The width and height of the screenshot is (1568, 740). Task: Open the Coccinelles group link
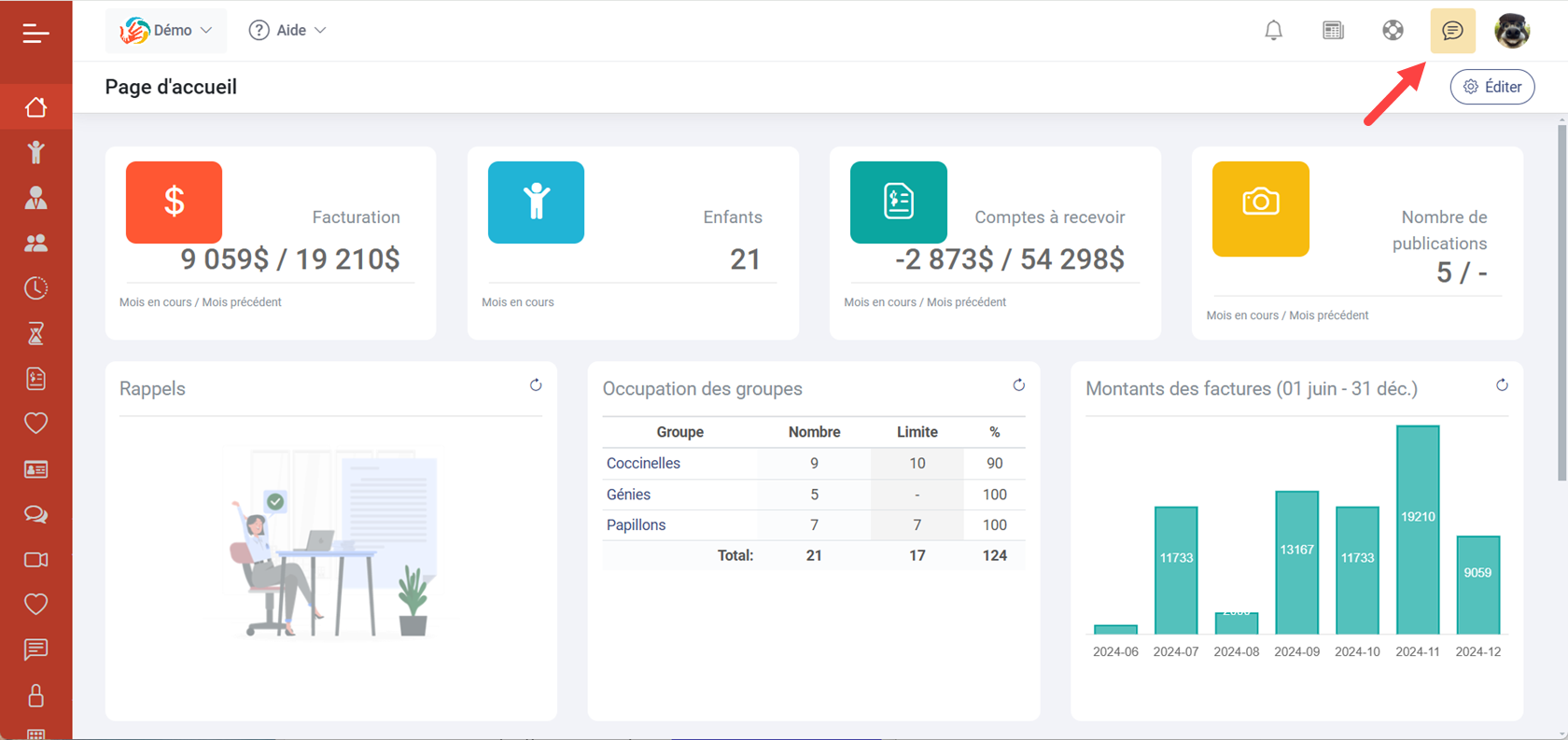pyautogui.click(x=643, y=464)
